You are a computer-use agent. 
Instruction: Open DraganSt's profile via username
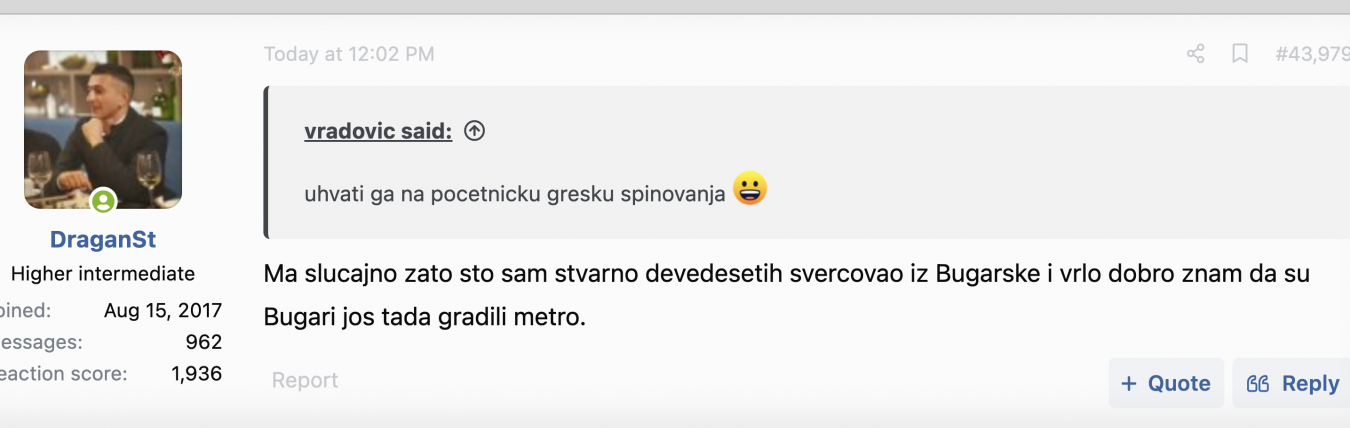pos(103,240)
